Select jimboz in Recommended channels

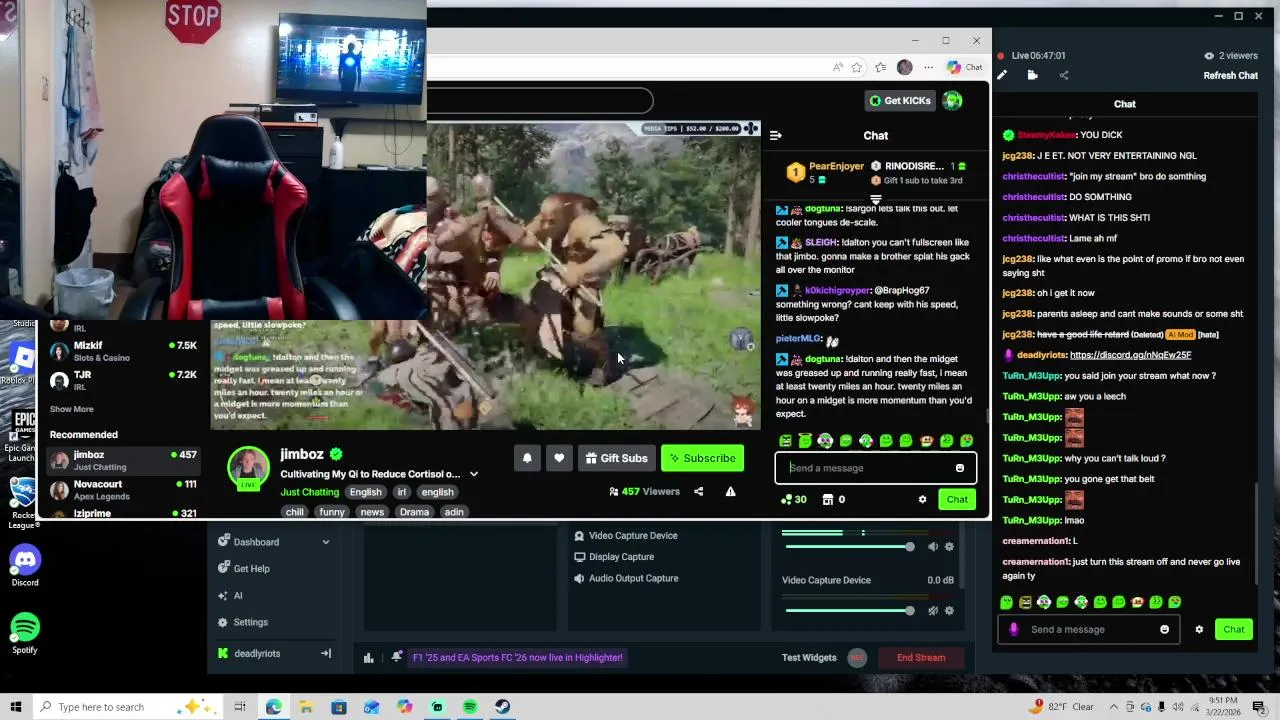pyautogui.click(x=124, y=460)
